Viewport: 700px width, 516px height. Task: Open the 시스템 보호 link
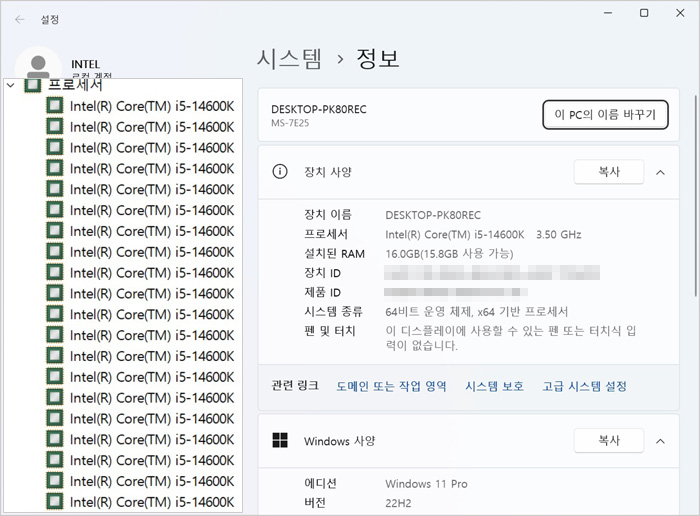(x=494, y=386)
